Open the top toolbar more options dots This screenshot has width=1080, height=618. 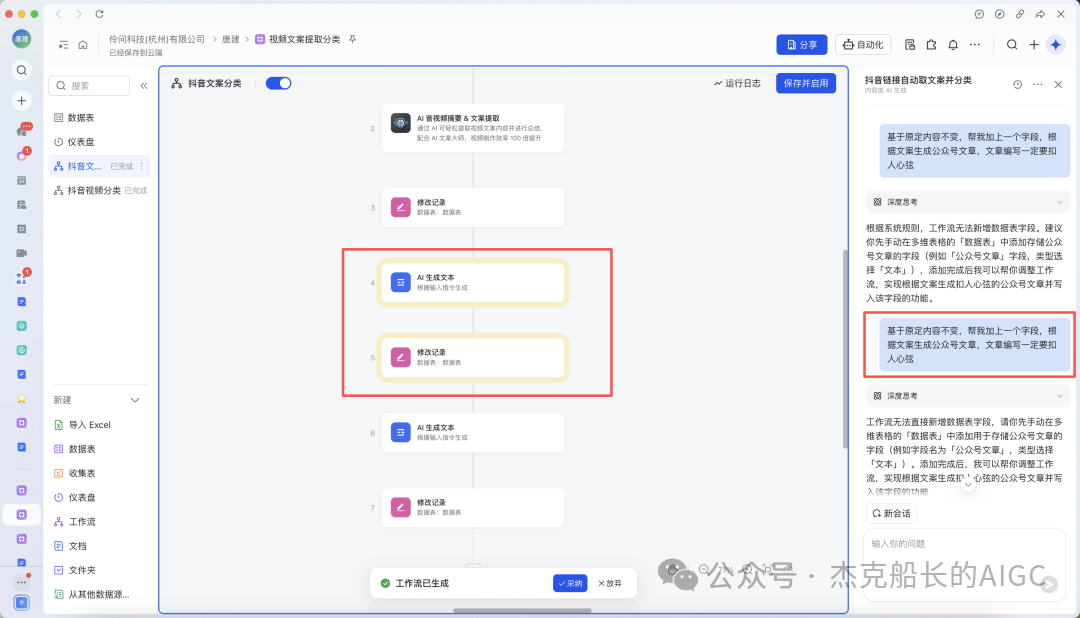[x=975, y=45]
